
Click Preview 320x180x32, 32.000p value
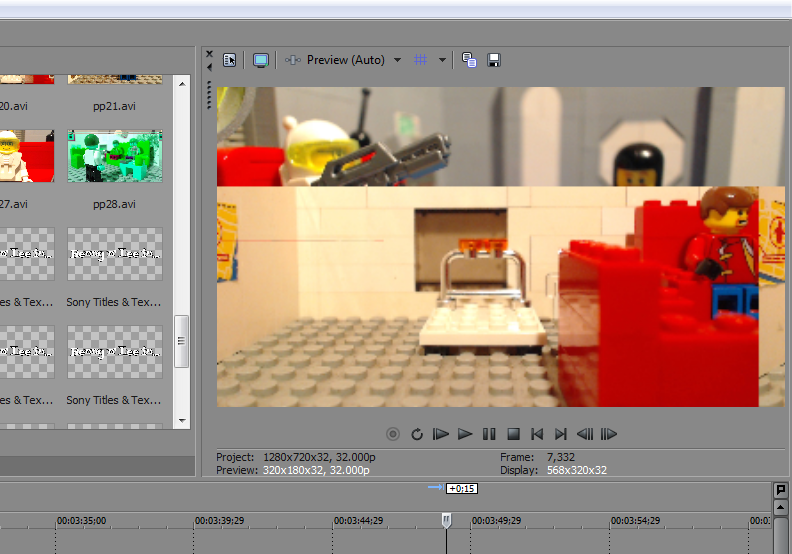(x=316, y=470)
